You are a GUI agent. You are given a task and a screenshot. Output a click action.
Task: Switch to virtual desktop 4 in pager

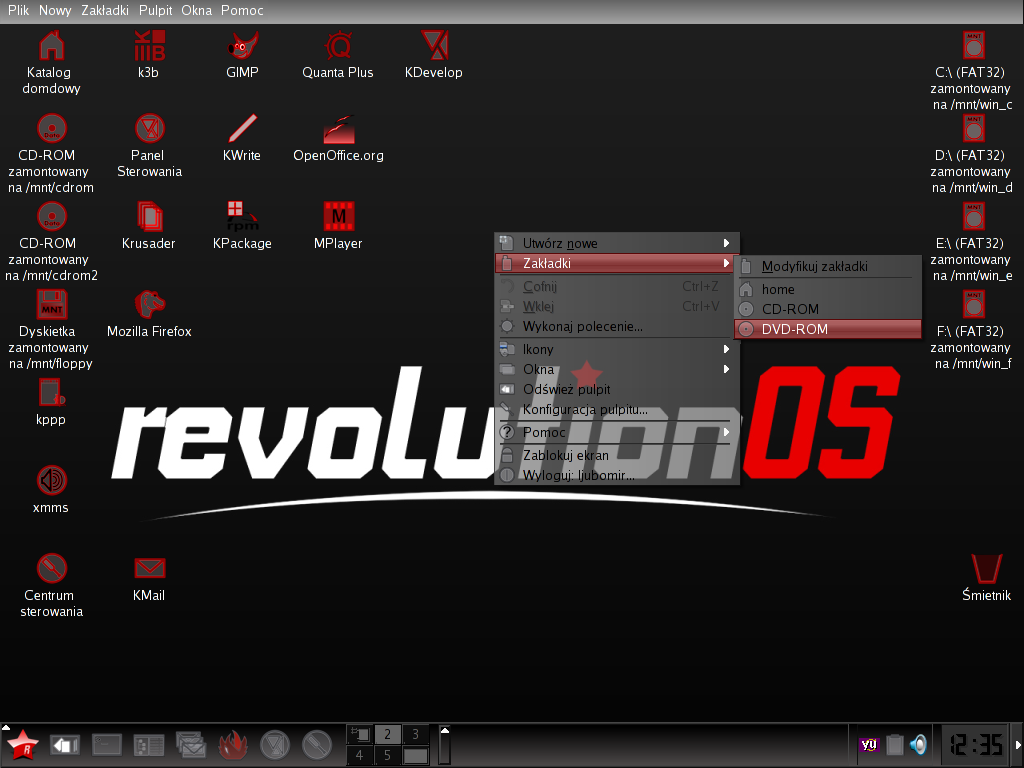click(360, 756)
